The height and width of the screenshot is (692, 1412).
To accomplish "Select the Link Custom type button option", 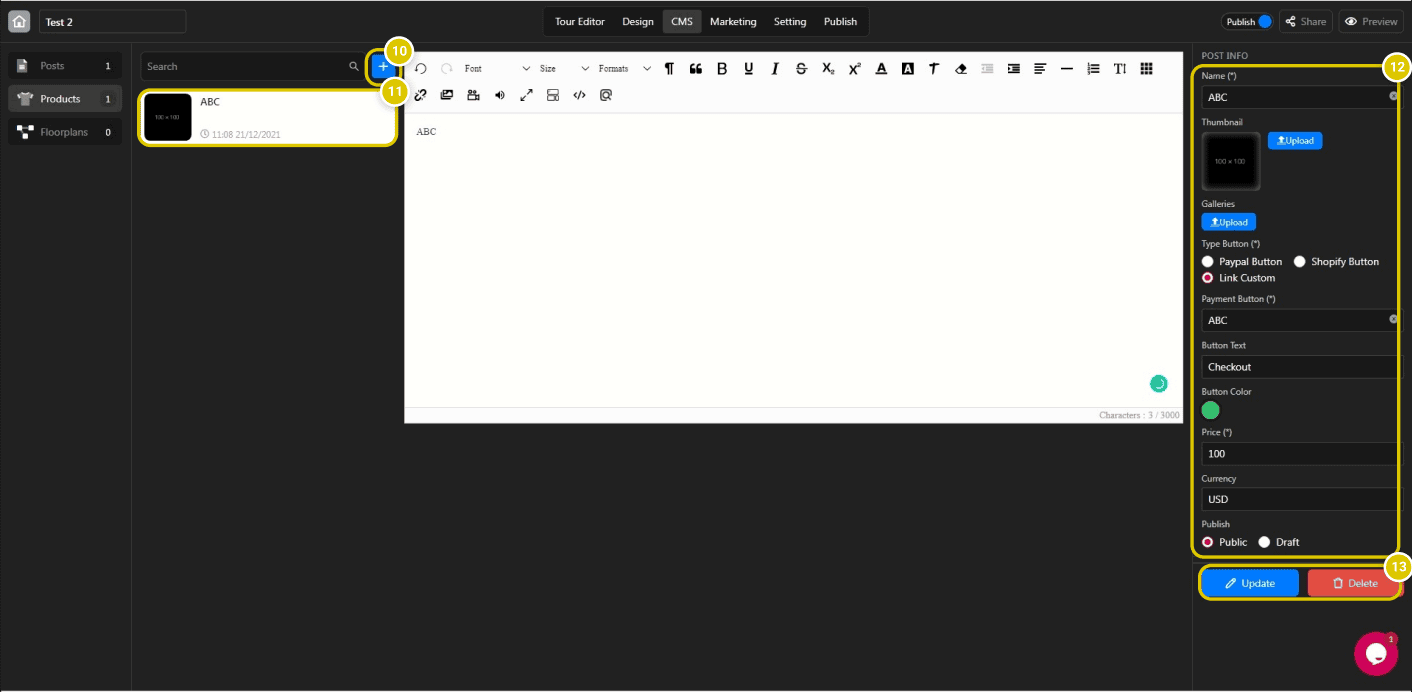I will [x=1208, y=278].
